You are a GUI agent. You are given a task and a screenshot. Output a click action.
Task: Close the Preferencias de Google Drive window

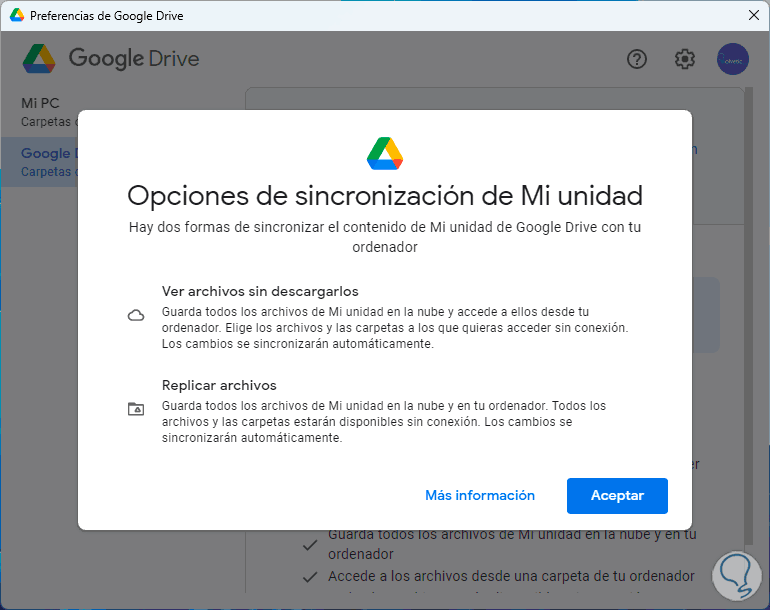click(x=753, y=16)
